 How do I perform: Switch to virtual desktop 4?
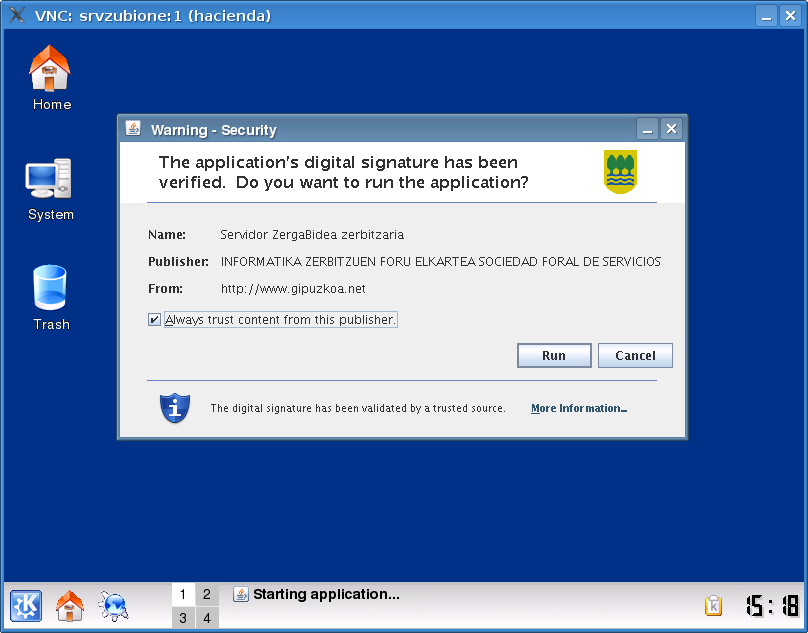[206, 618]
